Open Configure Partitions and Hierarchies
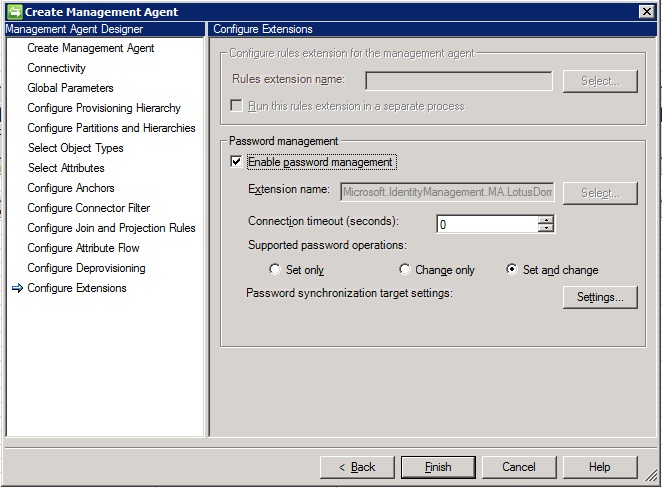 (111, 128)
